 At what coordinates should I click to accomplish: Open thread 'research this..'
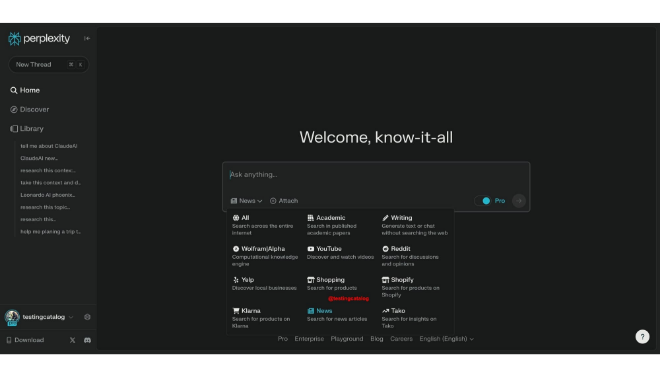(x=38, y=219)
